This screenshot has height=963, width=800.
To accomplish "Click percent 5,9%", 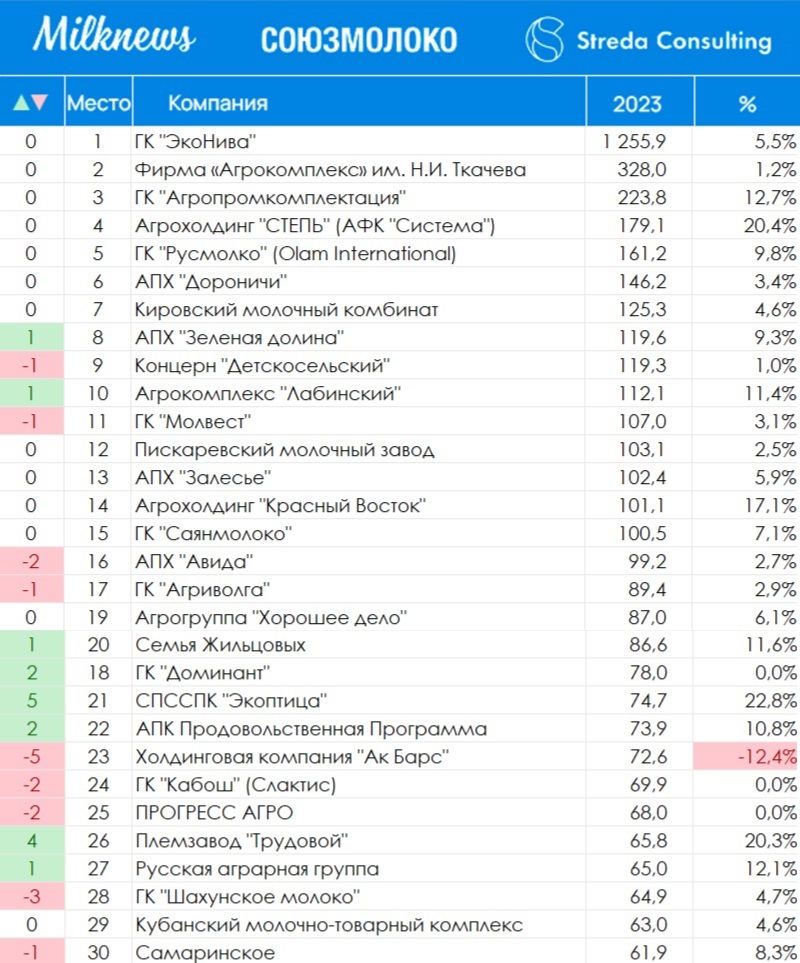I will click(775, 477).
